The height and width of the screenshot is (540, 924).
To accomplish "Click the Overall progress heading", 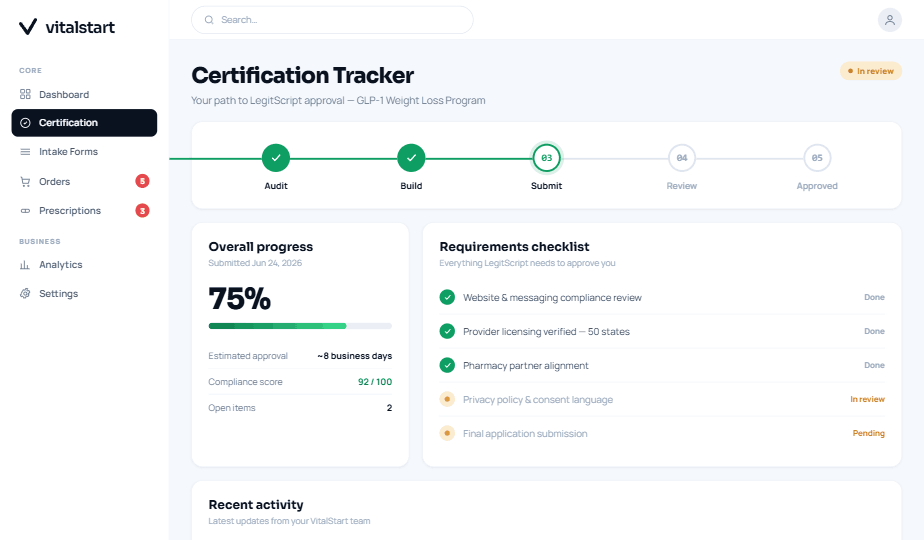I will [260, 246].
